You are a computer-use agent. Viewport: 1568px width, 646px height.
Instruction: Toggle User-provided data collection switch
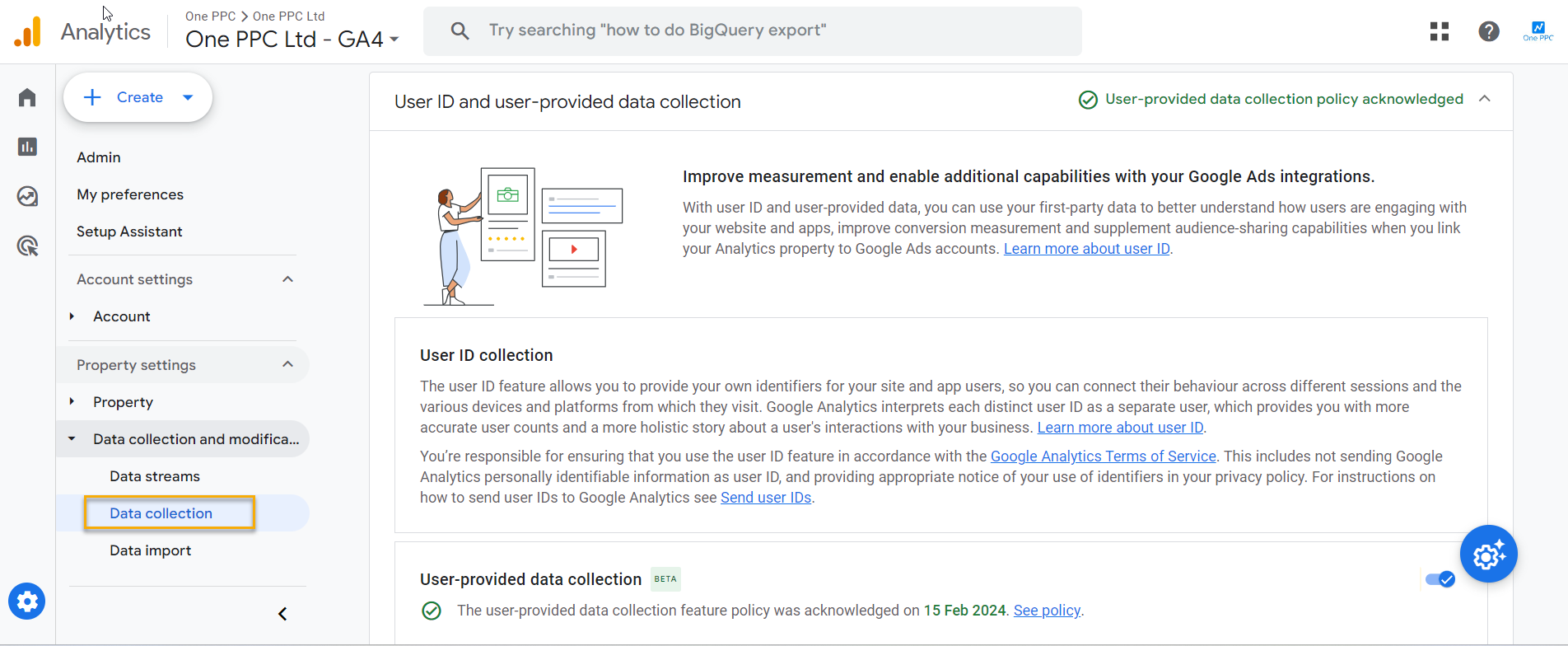coord(1440,579)
